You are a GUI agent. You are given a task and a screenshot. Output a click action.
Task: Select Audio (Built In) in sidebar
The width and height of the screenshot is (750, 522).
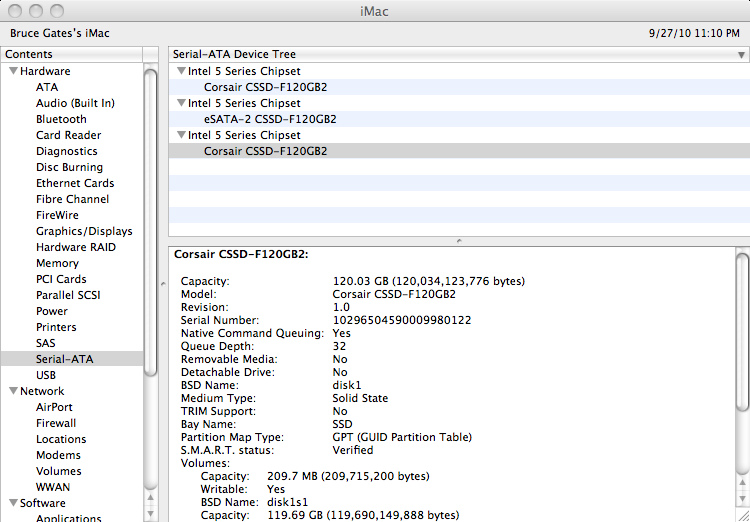point(75,103)
